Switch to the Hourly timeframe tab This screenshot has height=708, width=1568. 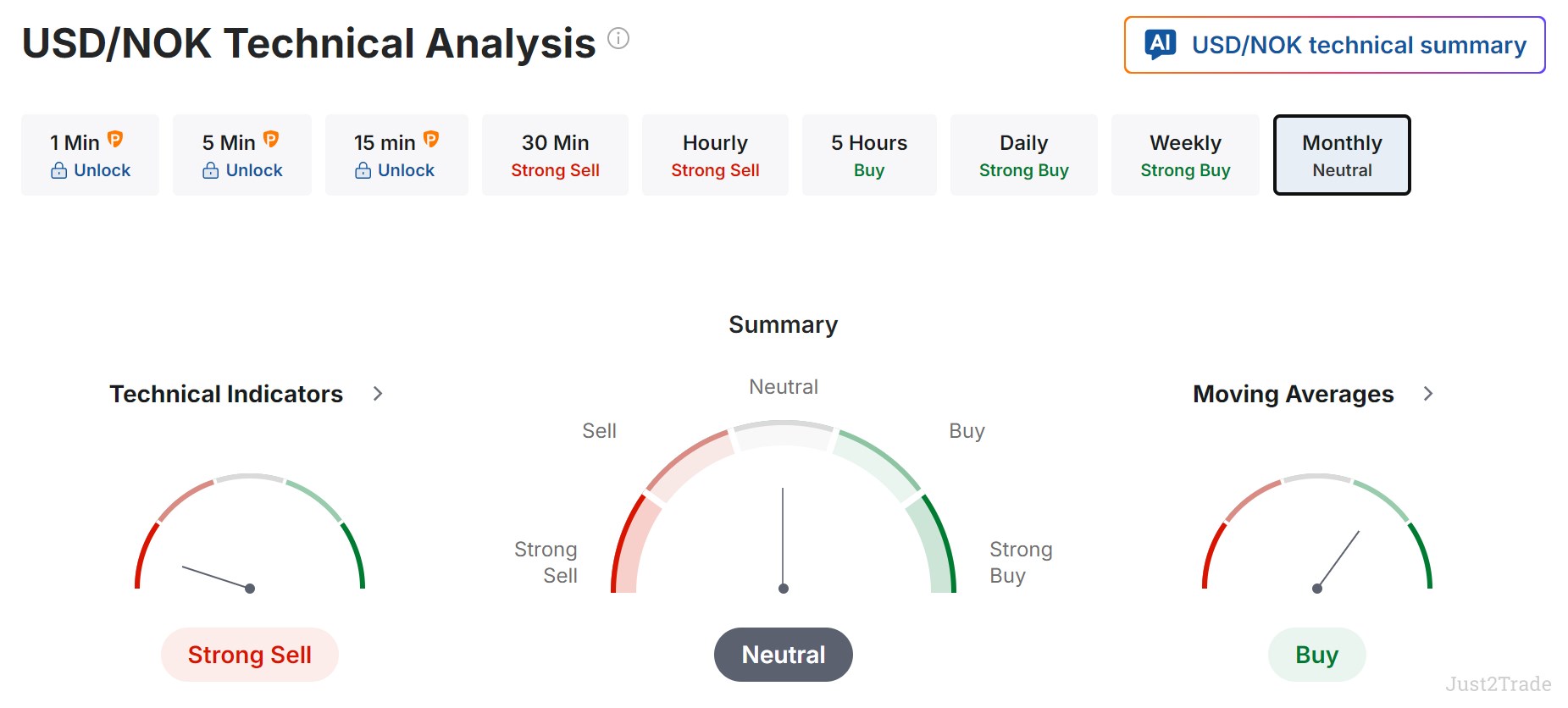(715, 155)
